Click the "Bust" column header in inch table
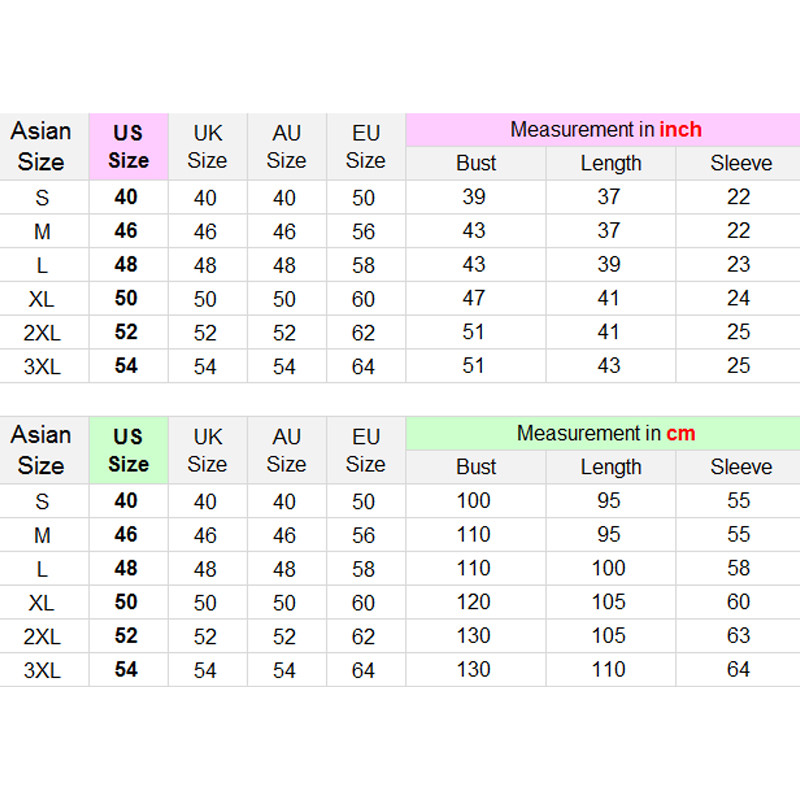The image size is (800, 800). click(x=476, y=164)
